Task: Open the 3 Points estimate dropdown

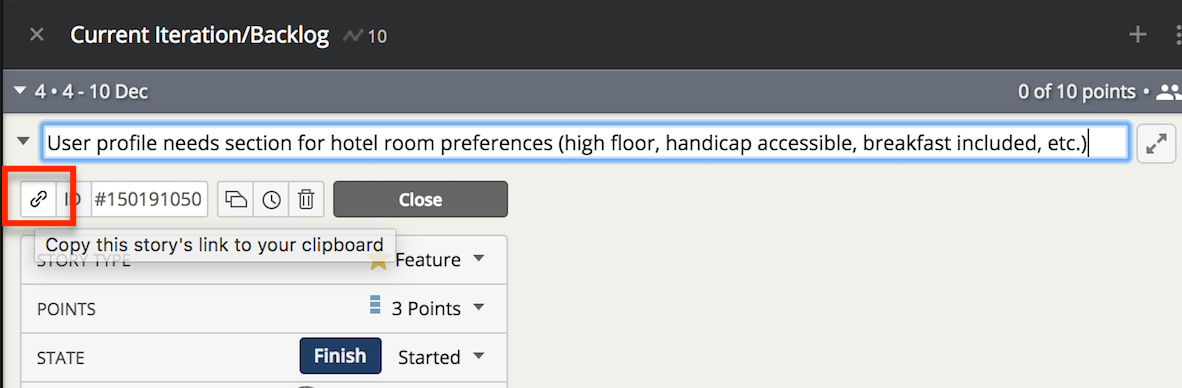Action: [426, 308]
